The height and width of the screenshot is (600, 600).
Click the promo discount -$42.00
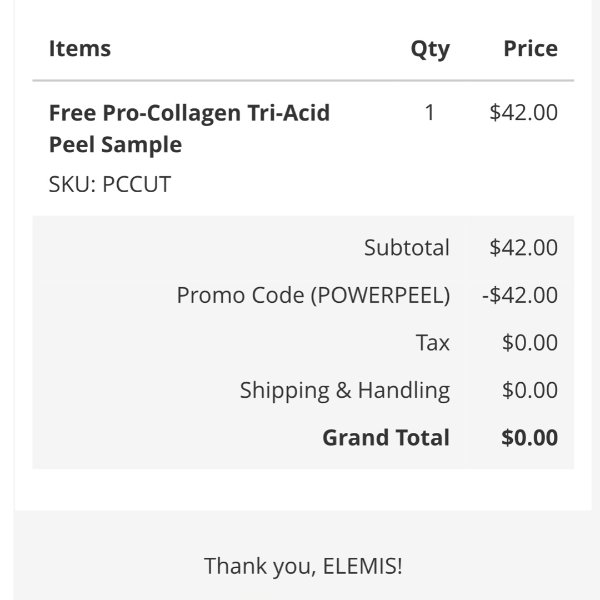tap(520, 295)
